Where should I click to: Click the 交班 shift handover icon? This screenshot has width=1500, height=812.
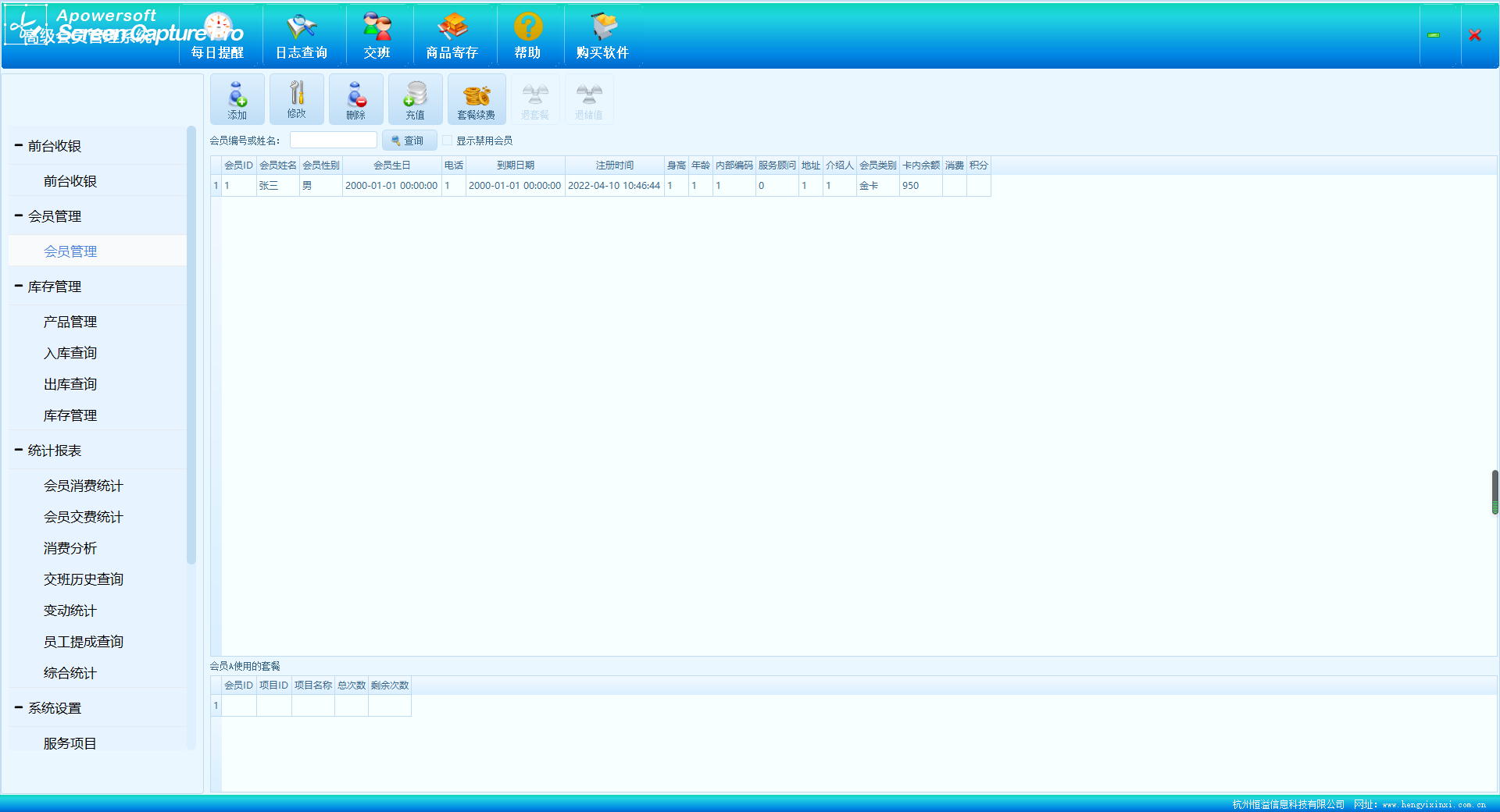377,36
